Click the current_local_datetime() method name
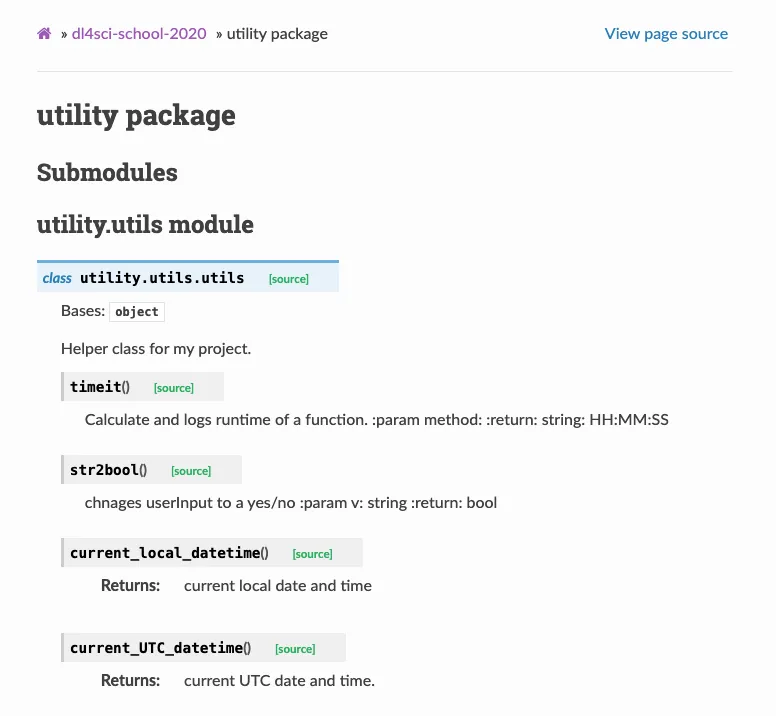 [x=169, y=553]
